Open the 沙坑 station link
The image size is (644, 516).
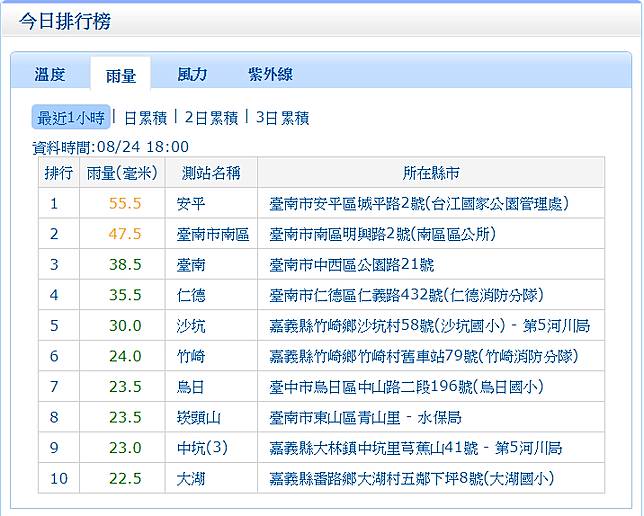[x=191, y=326]
